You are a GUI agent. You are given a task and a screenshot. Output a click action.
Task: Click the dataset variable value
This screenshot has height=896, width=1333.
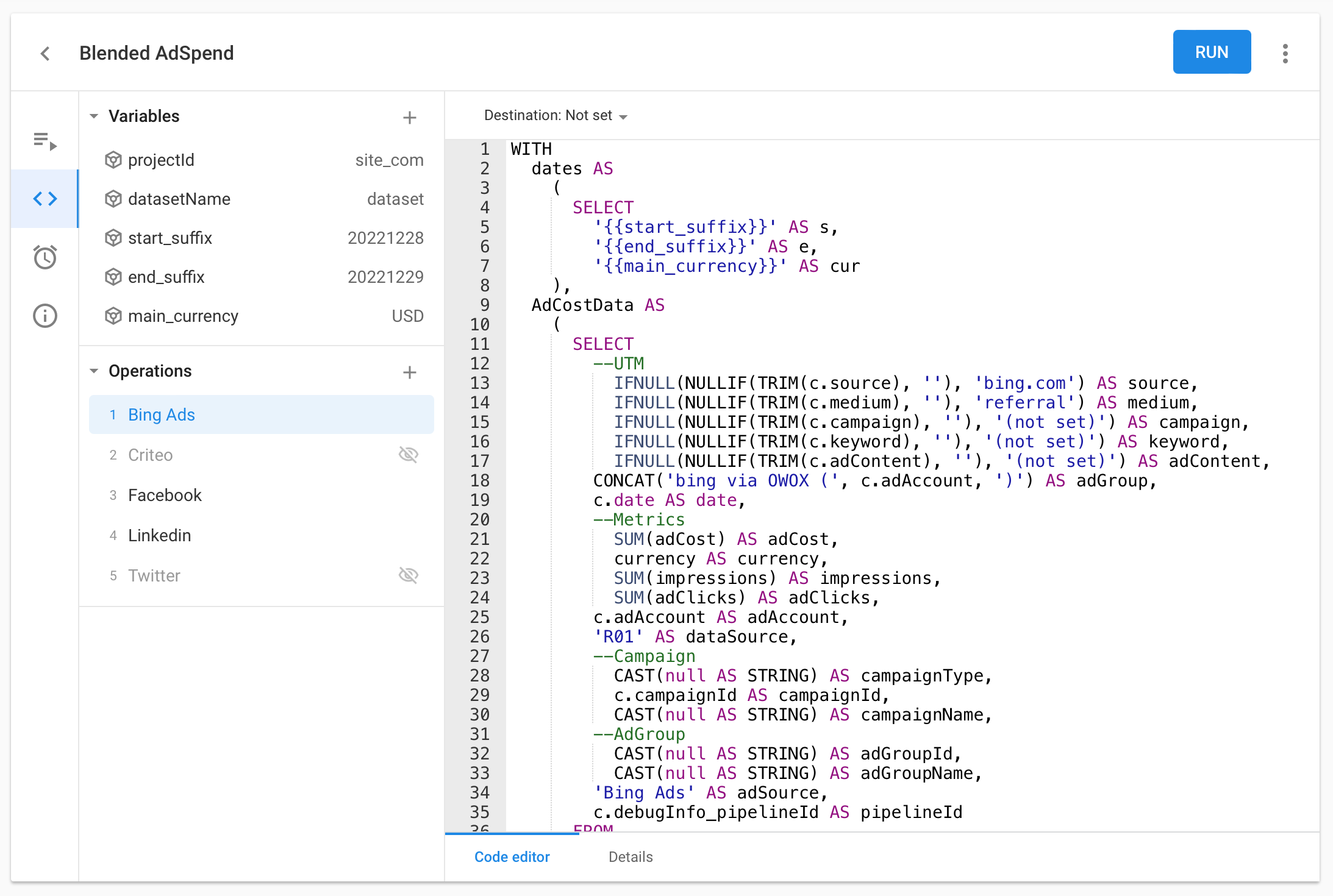tap(395, 199)
